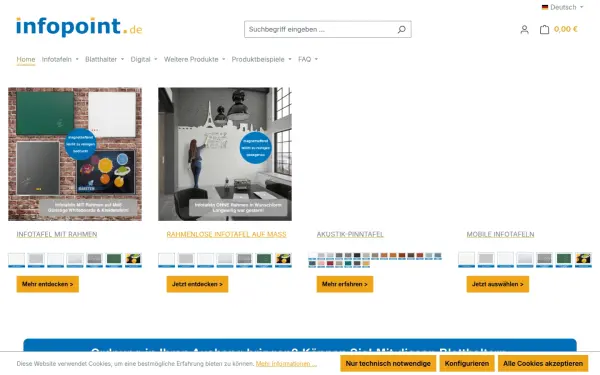Click the Mehr entdecken button
The height and width of the screenshot is (375, 600).
(x=47, y=284)
